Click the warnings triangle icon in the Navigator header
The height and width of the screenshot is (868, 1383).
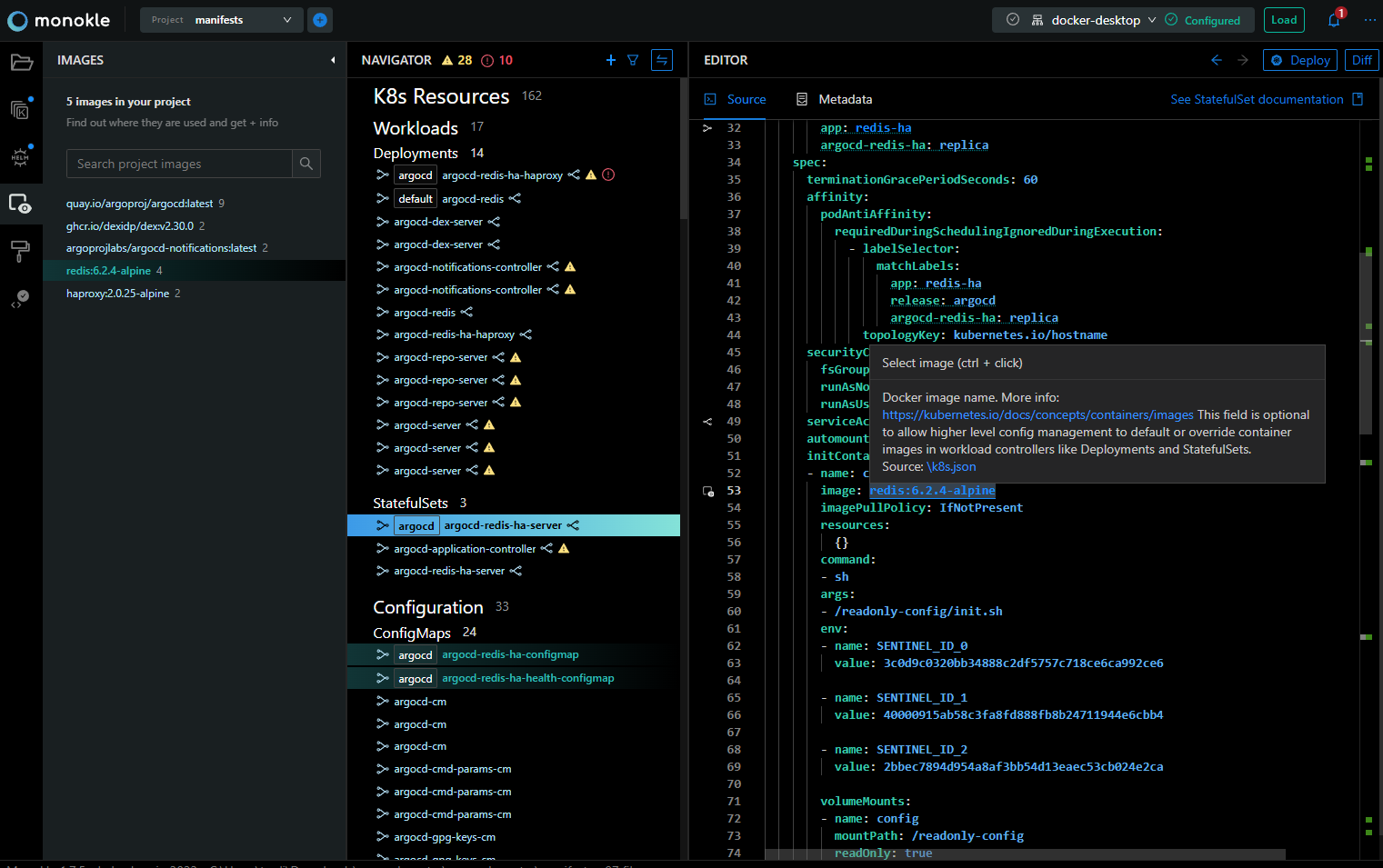pyautogui.click(x=447, y=60)
